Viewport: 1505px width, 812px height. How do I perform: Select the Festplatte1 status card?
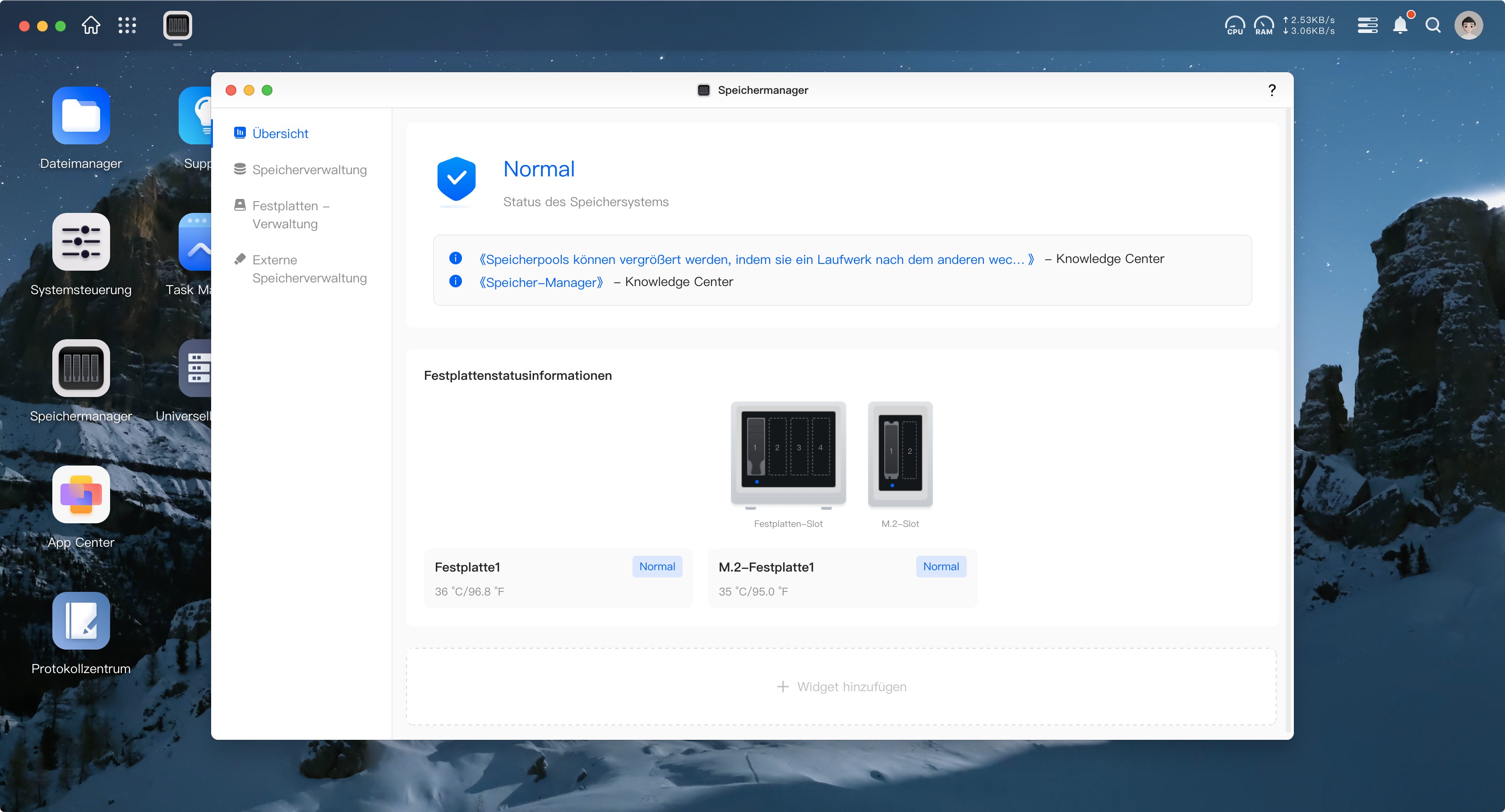[x=558, y=578]
